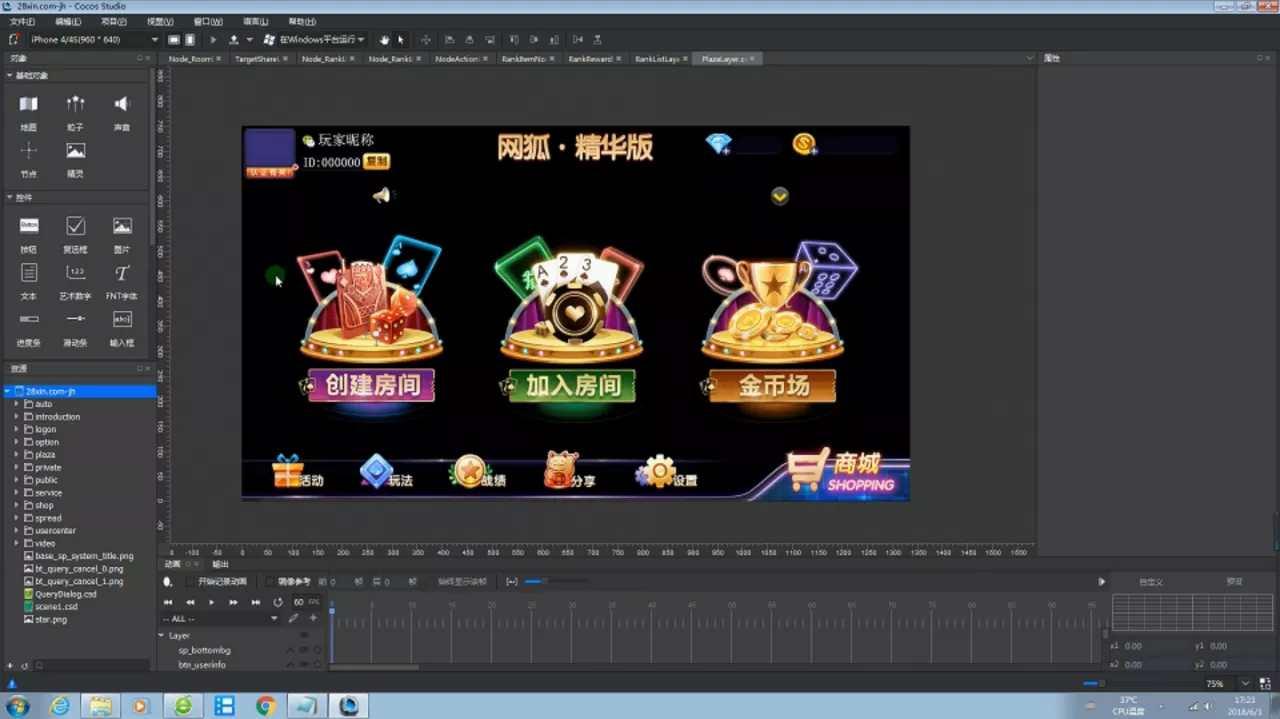Select the Input field (输入框) control icon
The width and height of the screenshot is (1280, 719).
tap(121, 319)
